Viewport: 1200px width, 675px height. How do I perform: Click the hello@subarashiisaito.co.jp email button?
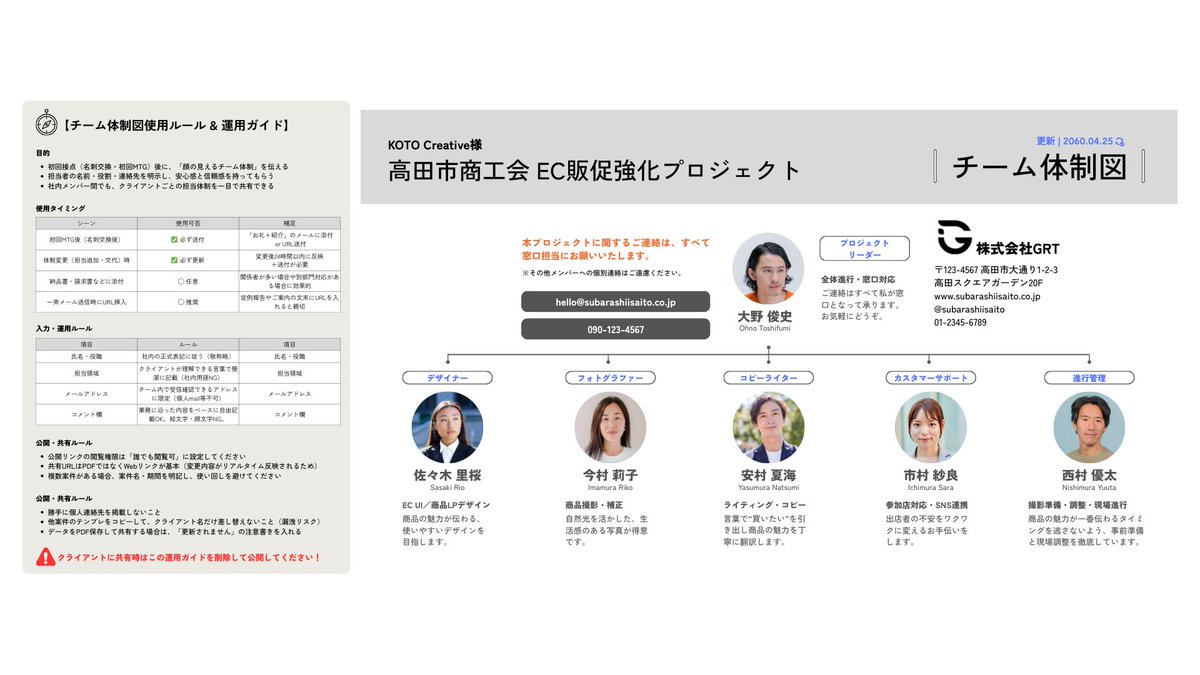click(614, 301)
